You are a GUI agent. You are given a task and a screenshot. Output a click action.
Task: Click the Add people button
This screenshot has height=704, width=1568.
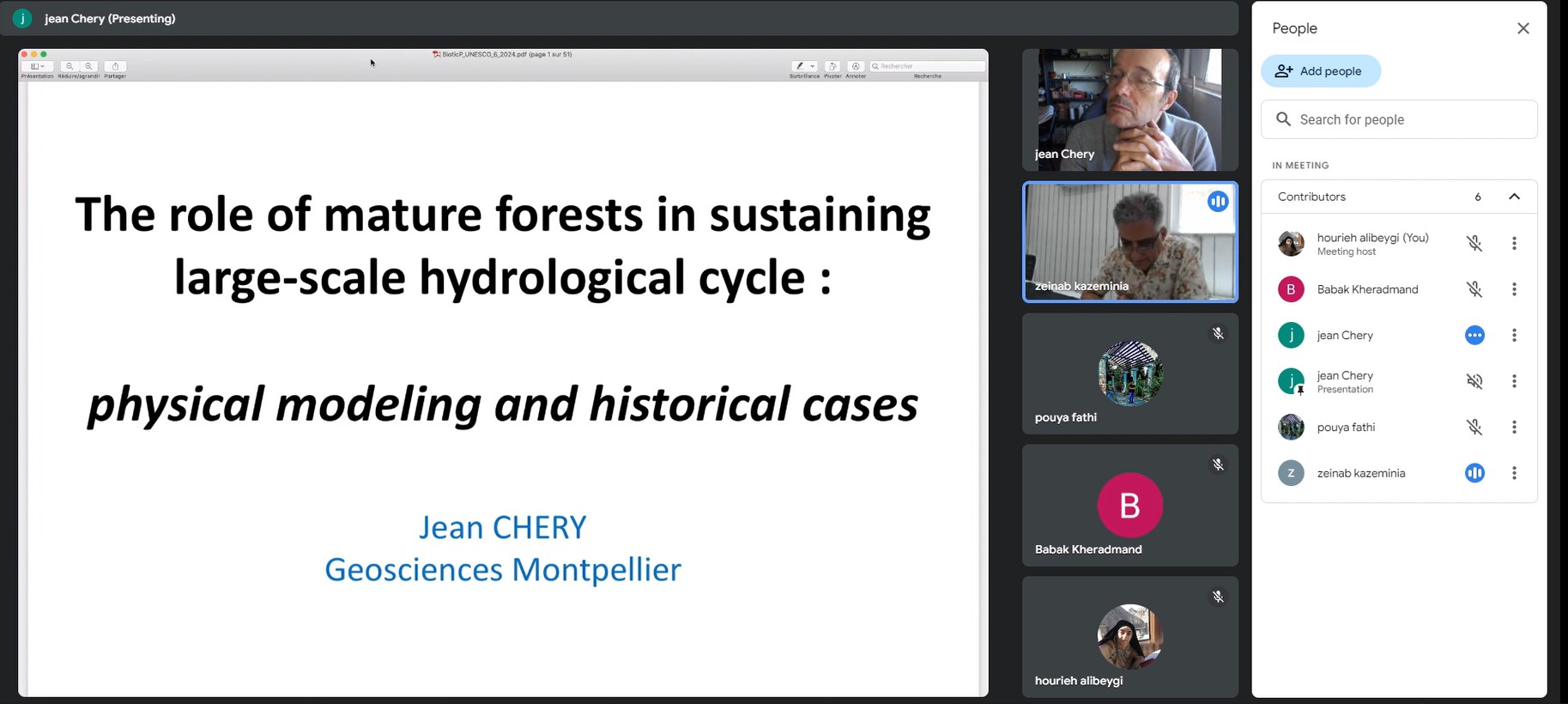pos(1320,71)
